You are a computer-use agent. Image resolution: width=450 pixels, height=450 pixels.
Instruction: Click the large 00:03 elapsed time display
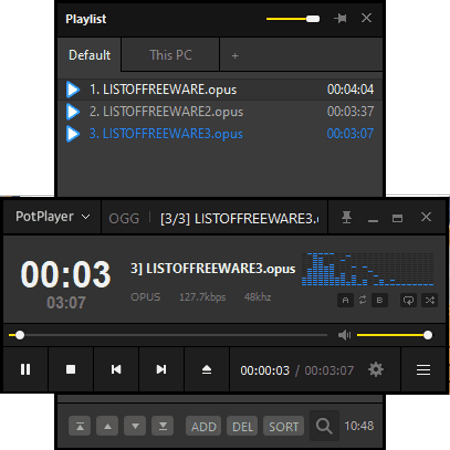(x=66, y=274)
